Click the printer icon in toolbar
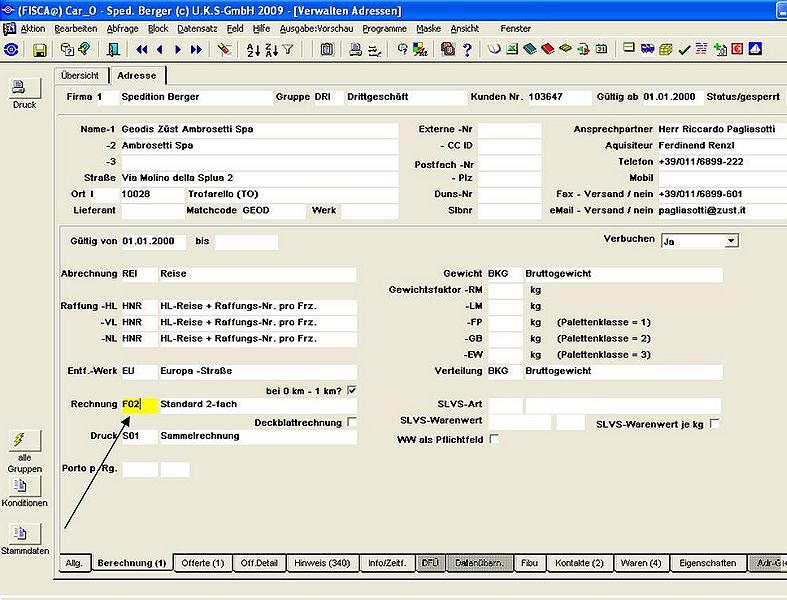787x600 pixels. click(355, 49)
